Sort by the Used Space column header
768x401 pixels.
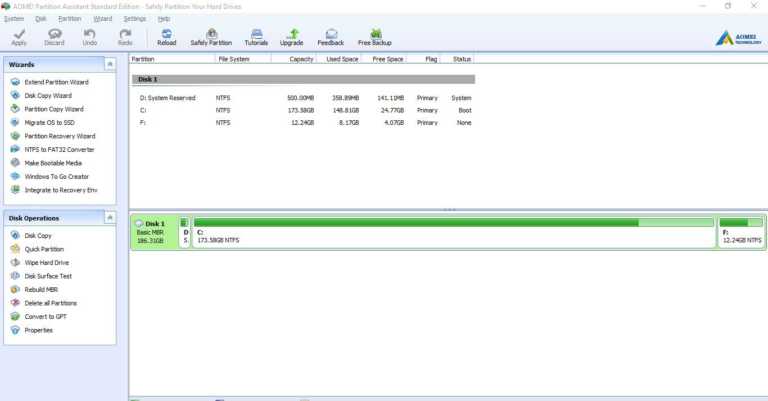338,59
